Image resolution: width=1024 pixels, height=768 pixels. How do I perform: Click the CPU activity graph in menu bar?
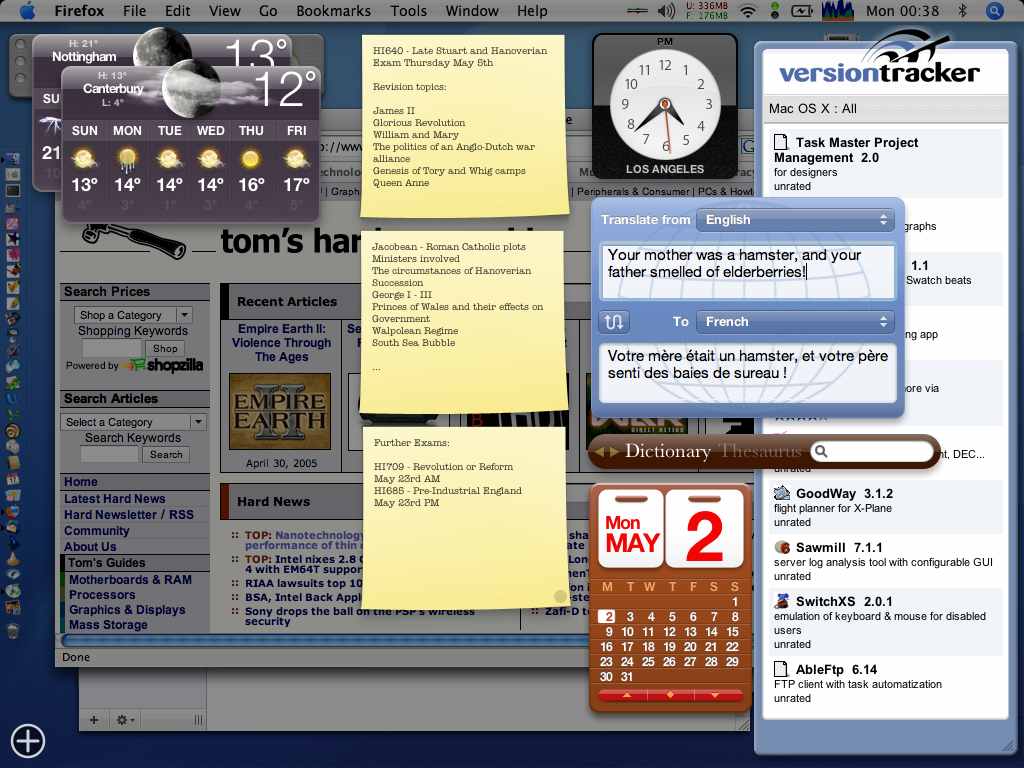[x=837, y=10]
